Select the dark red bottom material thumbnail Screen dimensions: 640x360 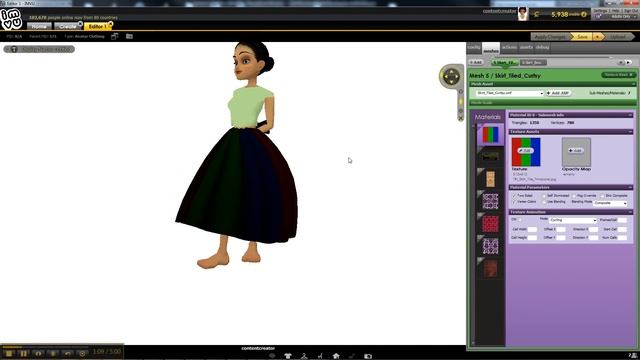click(x=490, y=269)
